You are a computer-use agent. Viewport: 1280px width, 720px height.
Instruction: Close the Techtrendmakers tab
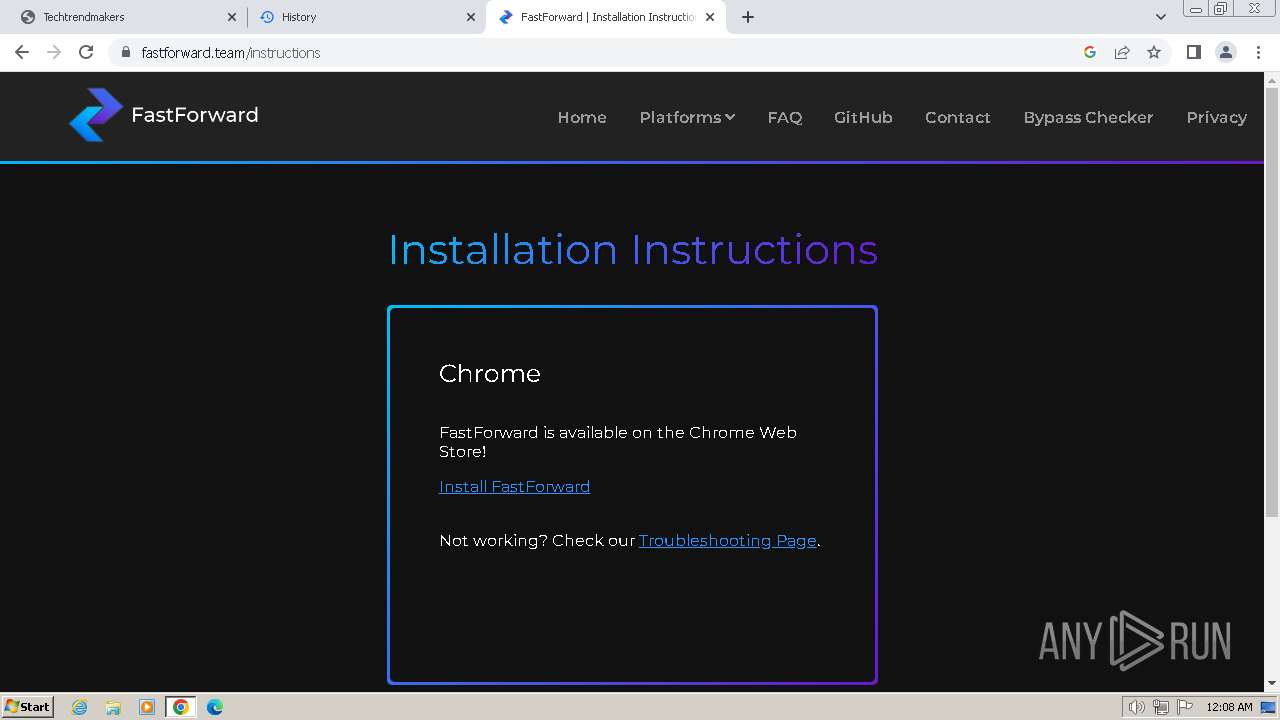pyautogui.click(x=232, y=17)
